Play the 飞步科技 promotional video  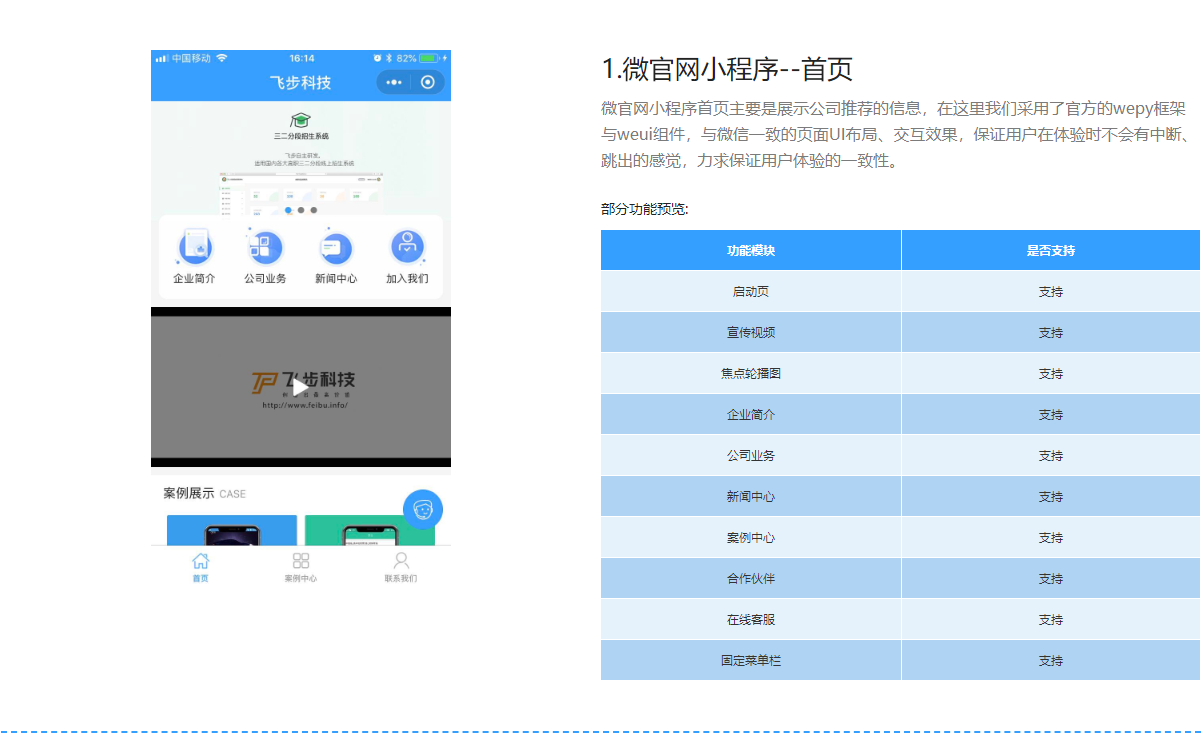[x=301, y=387]
